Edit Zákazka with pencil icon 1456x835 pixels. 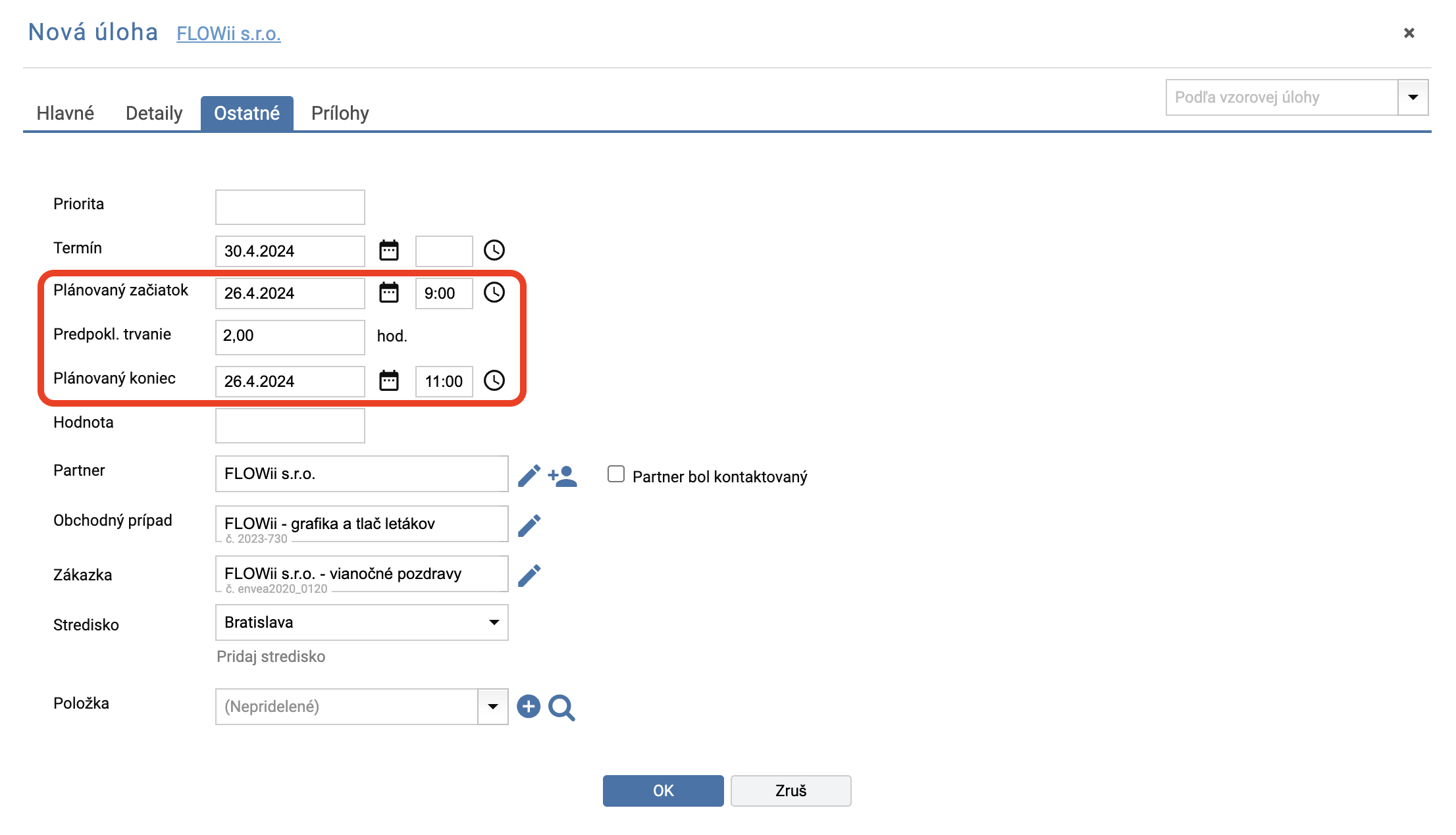529,576
